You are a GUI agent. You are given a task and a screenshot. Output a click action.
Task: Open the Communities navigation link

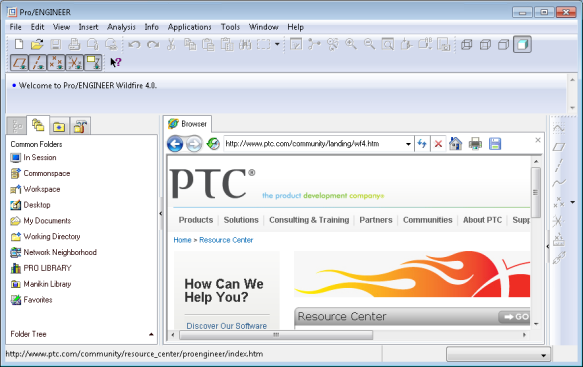pos(428,220)
